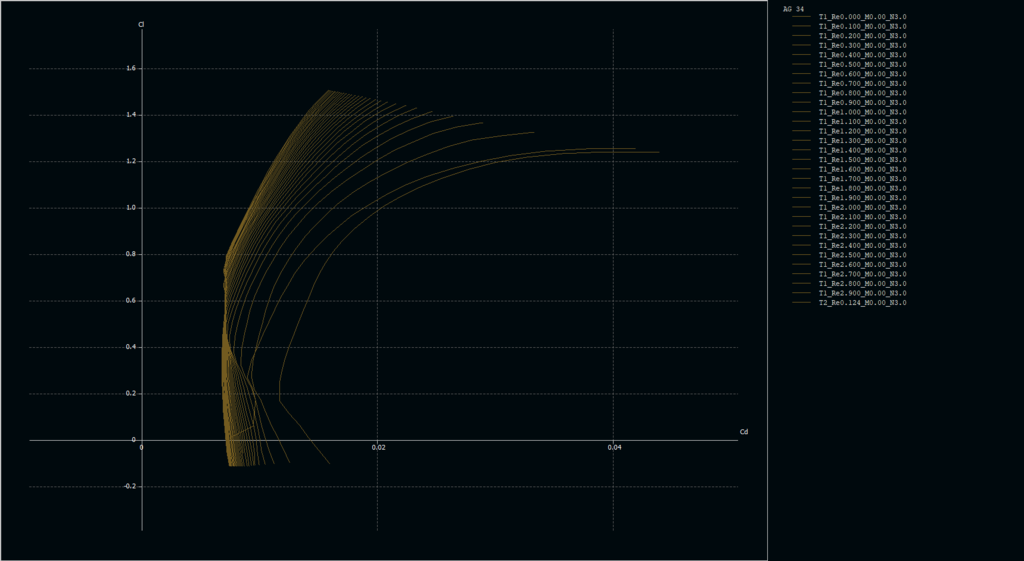Click the Cl vertical axis label
The image size is (1024, 561).
(141, 24)
